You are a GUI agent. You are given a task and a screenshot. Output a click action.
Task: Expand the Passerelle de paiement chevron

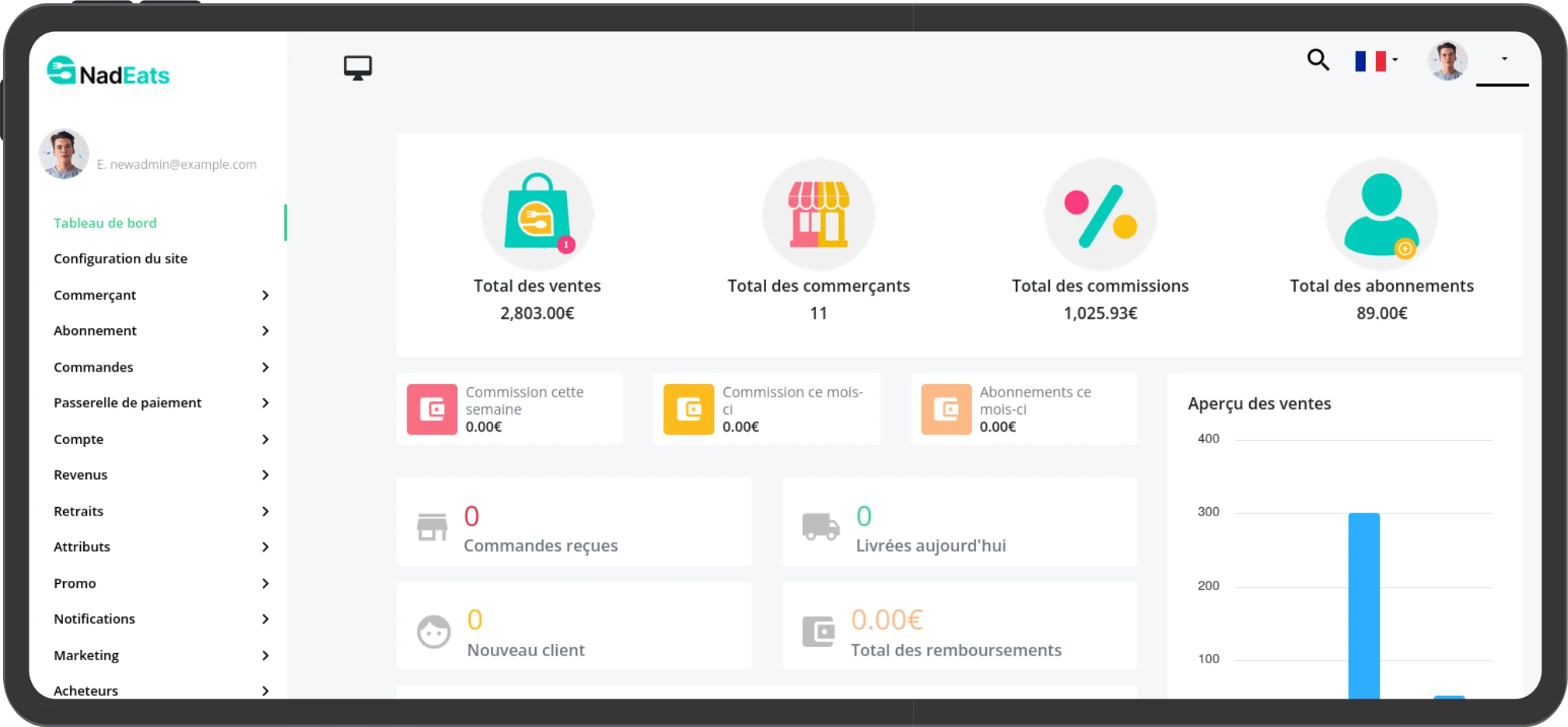tap(265, 403)
